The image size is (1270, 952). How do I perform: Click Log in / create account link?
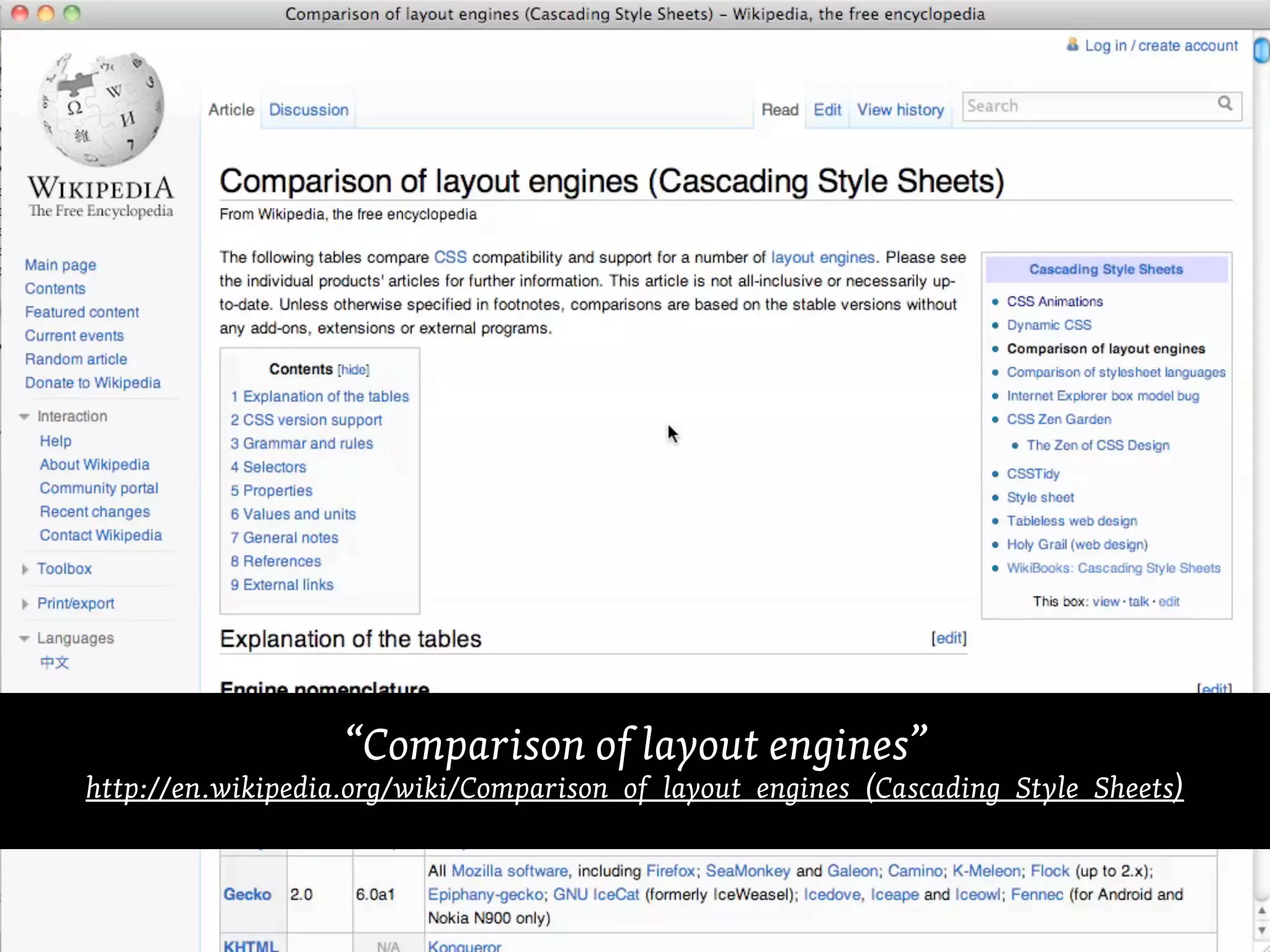click(x=1161, y=45)
